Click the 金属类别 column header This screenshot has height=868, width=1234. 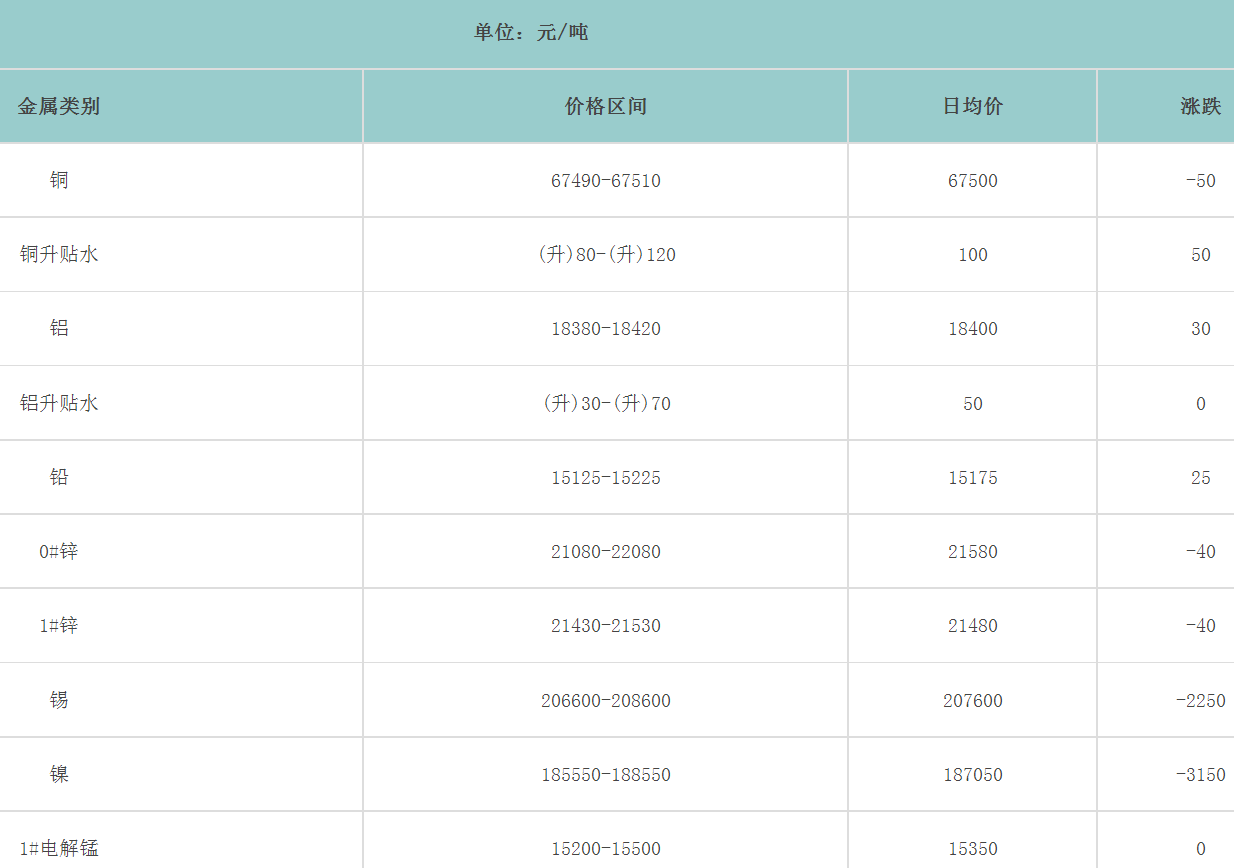click(59, 107)
